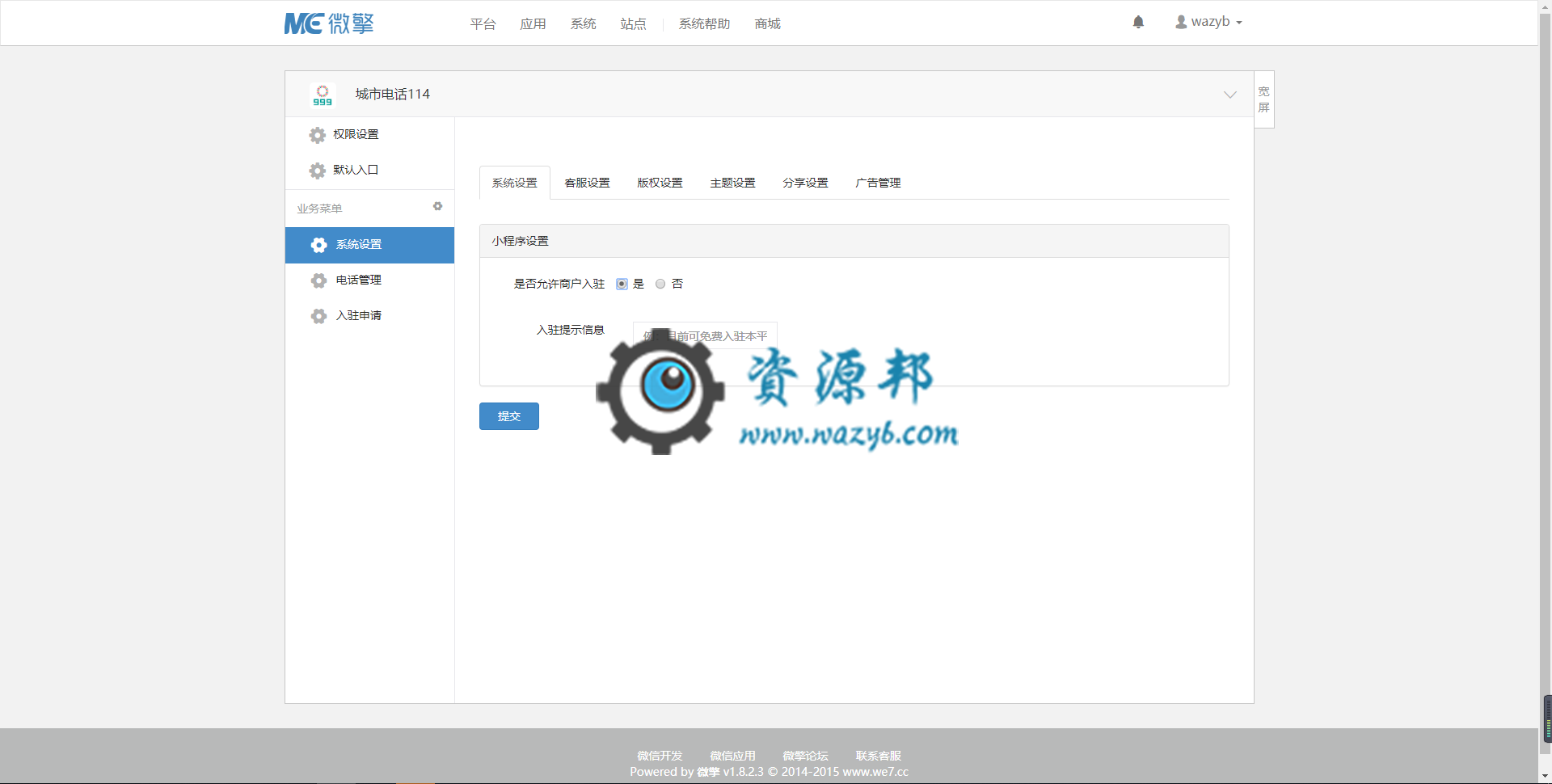
Task: Click the 小程序设置 panel heading
Action: coord(520,241)
